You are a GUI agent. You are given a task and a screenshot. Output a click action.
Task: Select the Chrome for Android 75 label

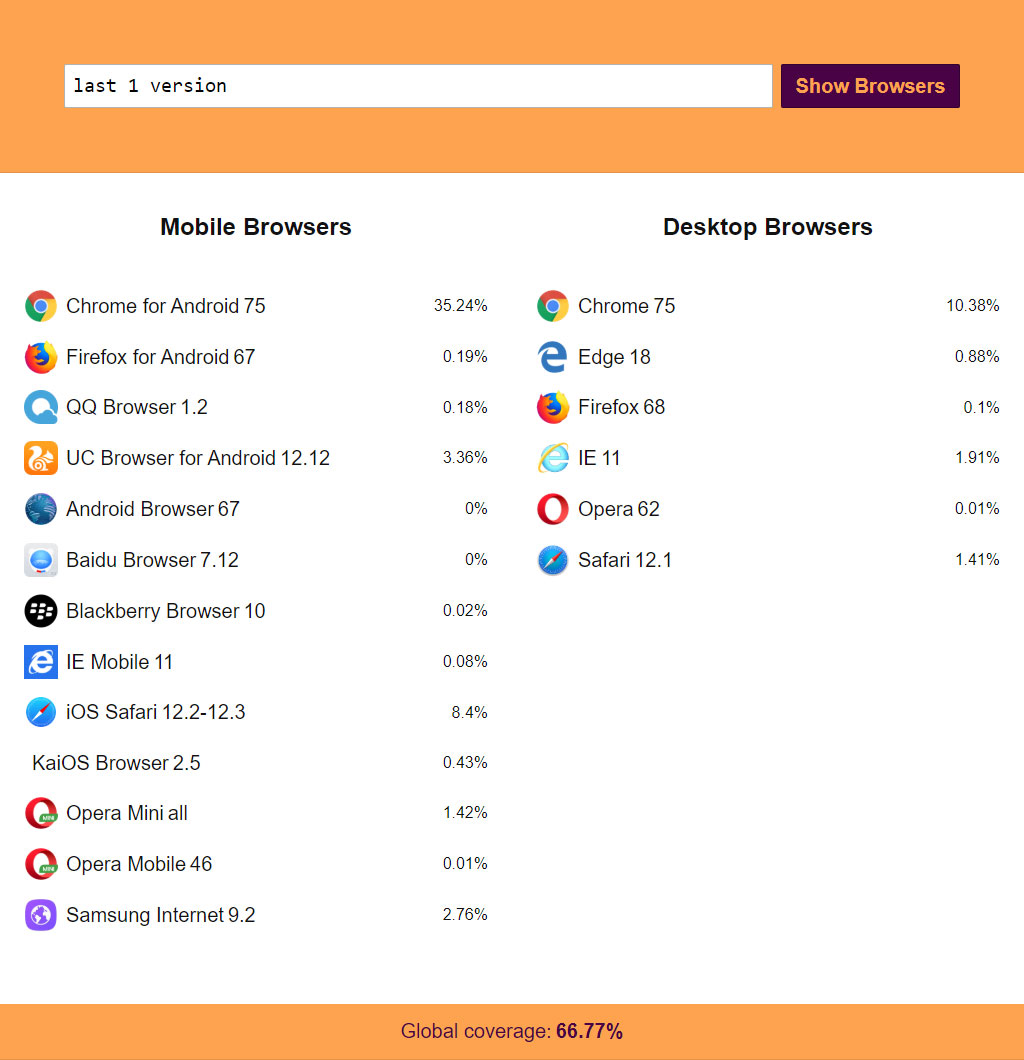[x=166, y=306]
